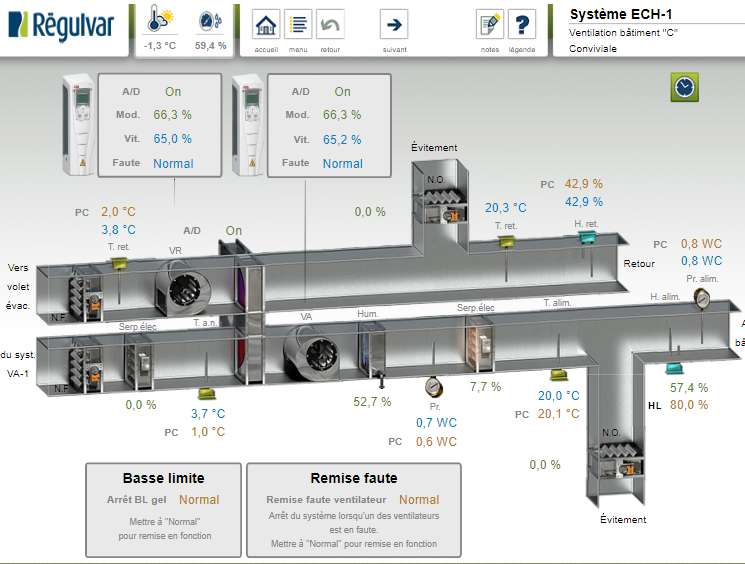This screenshot has height=564, width=745.
Task: Open Remise faute ventilateur Normal selector
Action: pyautogui.click(x=419, y=499)
